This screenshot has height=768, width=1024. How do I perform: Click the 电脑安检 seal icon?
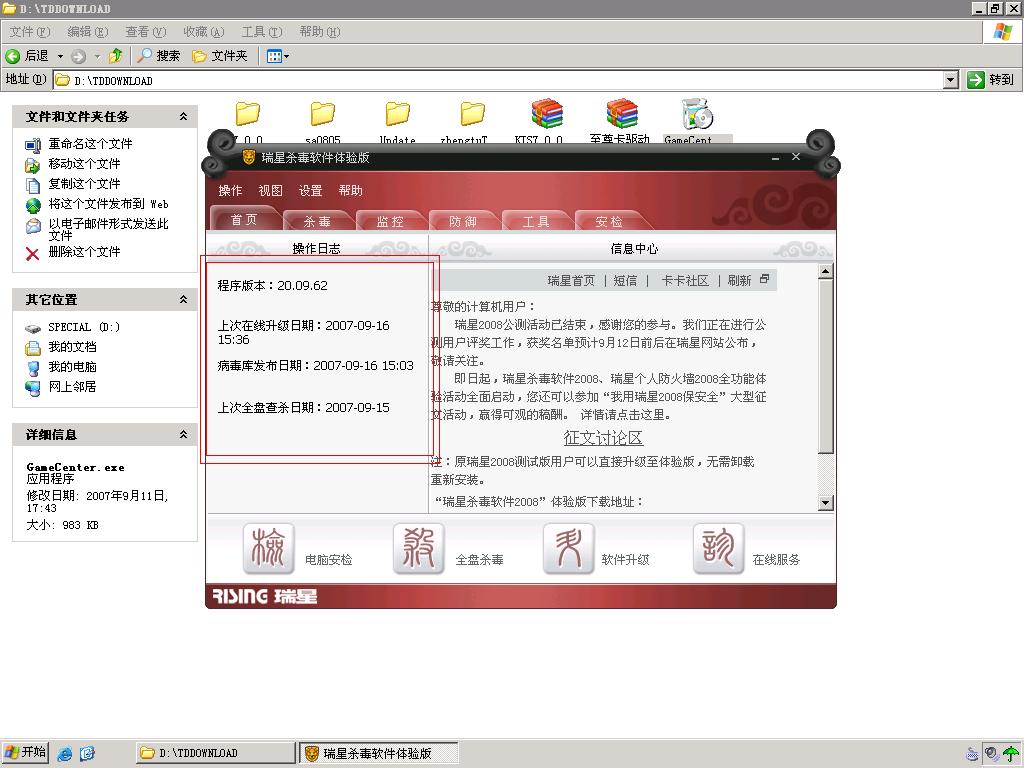point(268,549)
